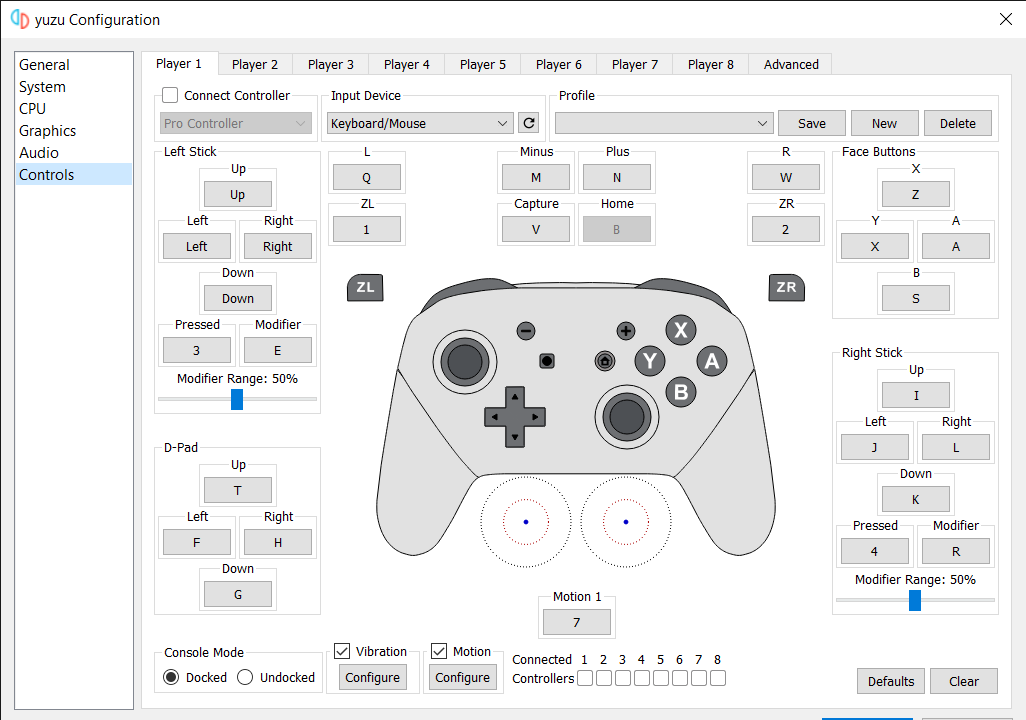This screenshot has height=720, width=1026.
Task: Click the A button on the controller image
Action: pos(712,361)
